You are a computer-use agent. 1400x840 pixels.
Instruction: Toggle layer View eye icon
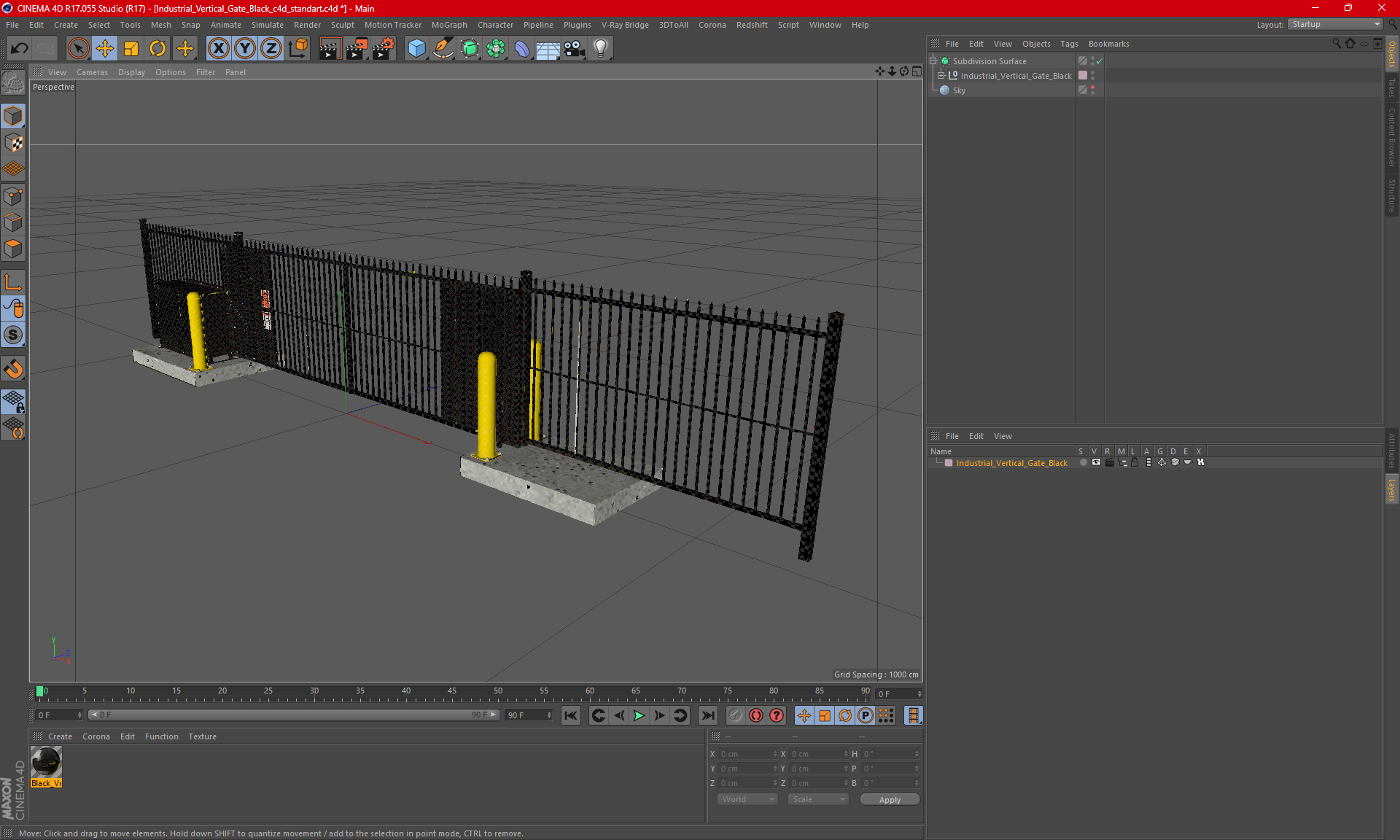tap(1096, 462)
